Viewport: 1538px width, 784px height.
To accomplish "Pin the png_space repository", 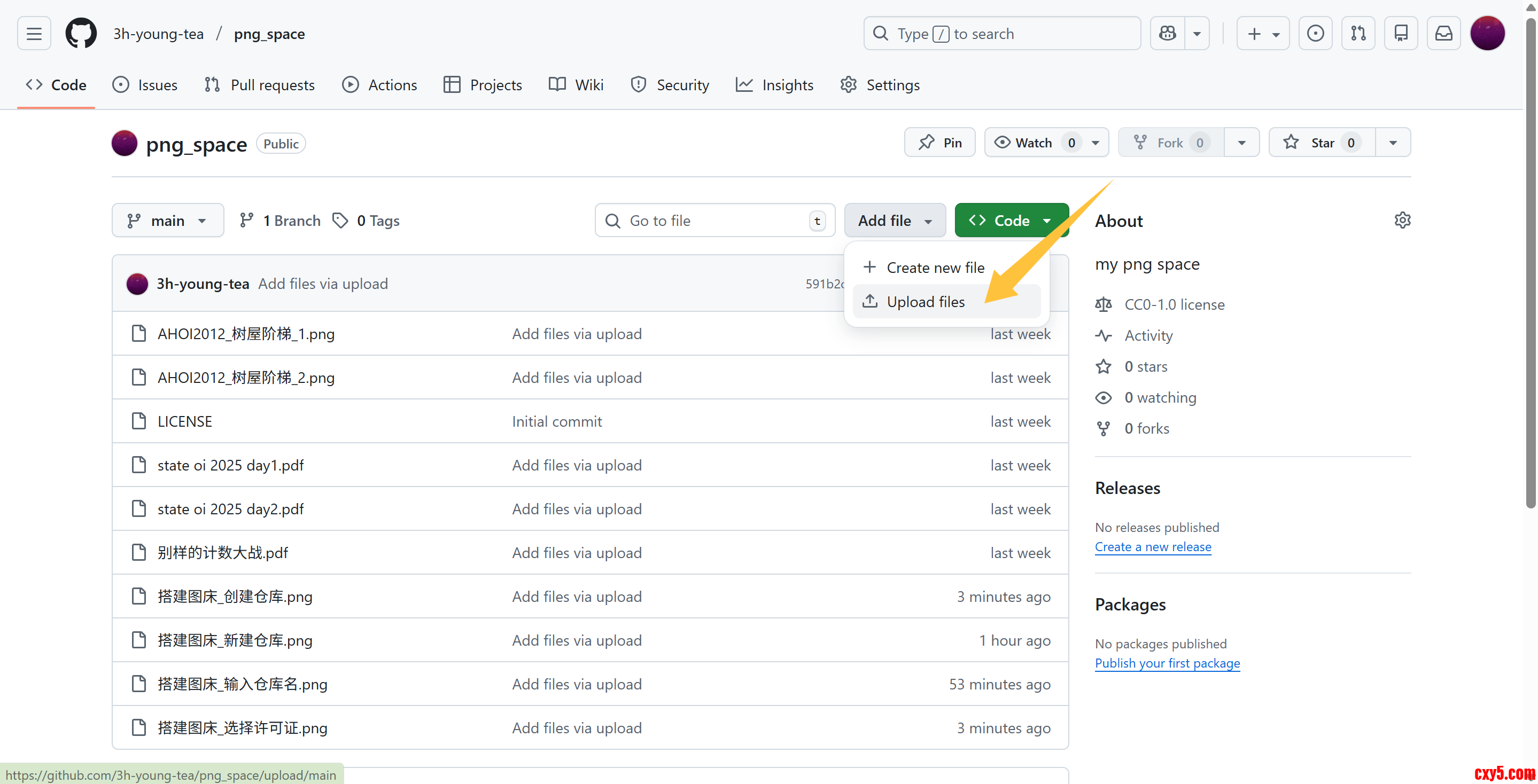I will (940, 143).
